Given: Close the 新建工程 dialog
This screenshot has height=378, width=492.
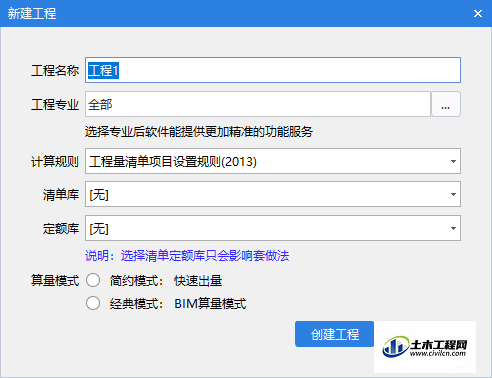Looking at the screenshot, I should pyautogui.click(x=478, y=13).
